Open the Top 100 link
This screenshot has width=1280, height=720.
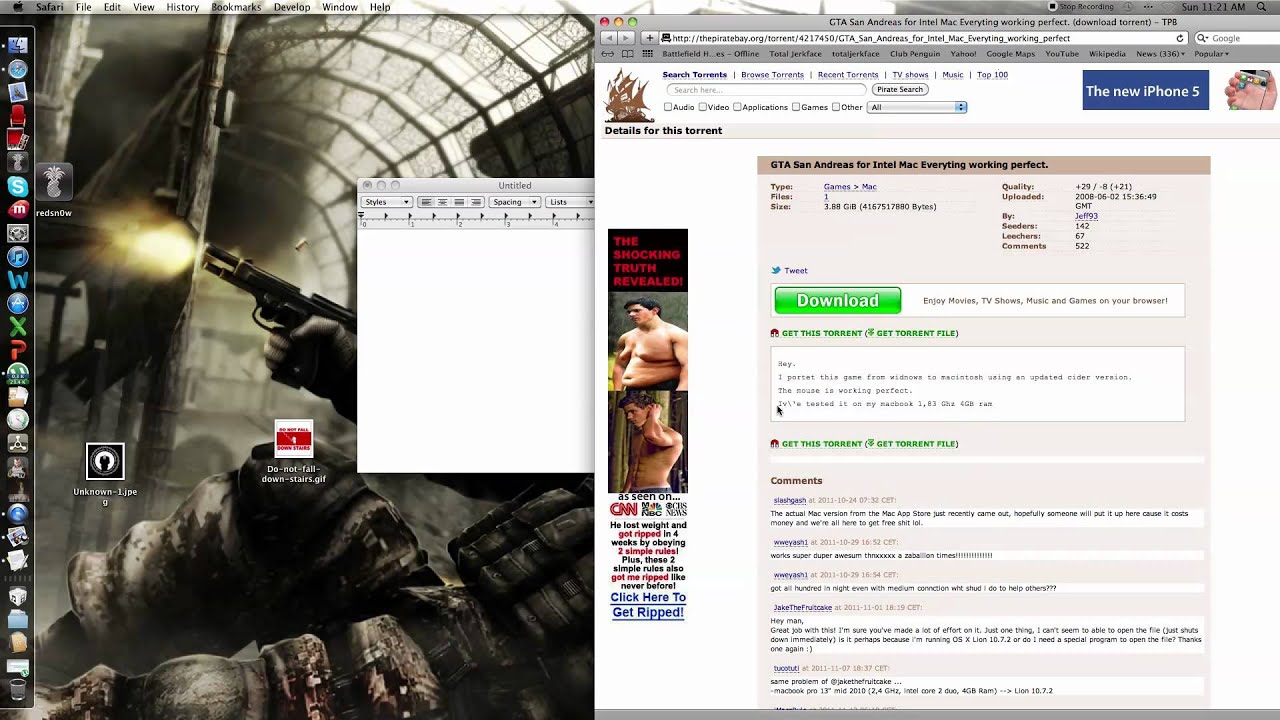coord(992,75)
